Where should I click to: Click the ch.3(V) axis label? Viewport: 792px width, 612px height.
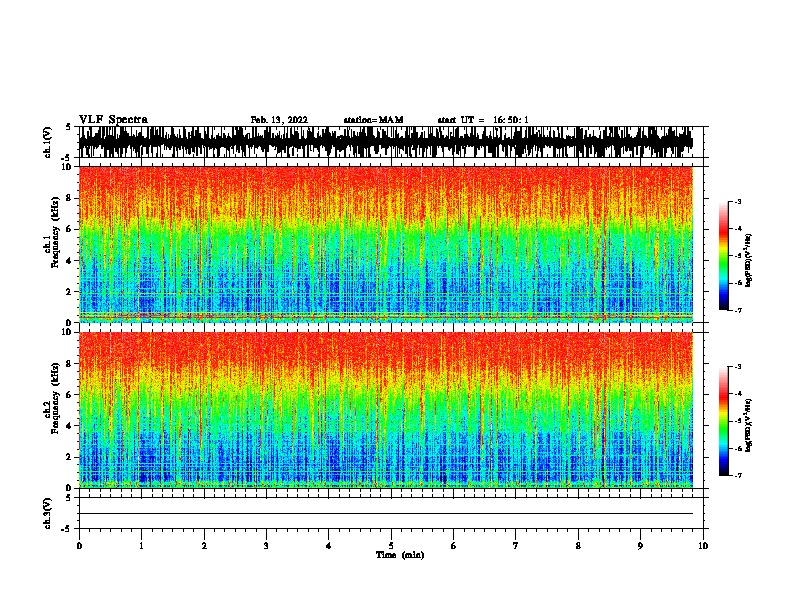click(47, 513)
